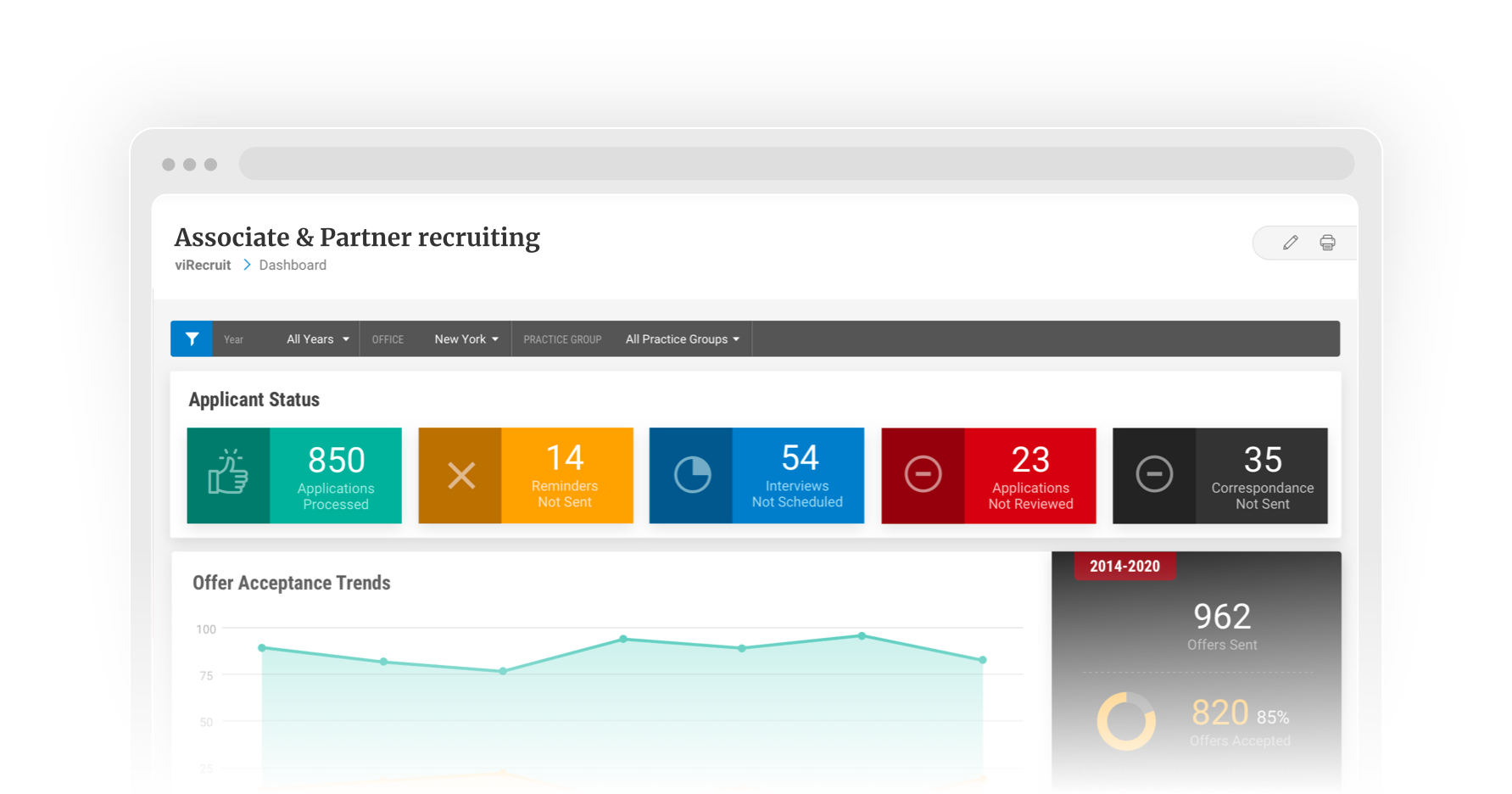1512x794 pixels.
Task: Open the All Practice Groups dropdown
Action: [x=682, y=339]
